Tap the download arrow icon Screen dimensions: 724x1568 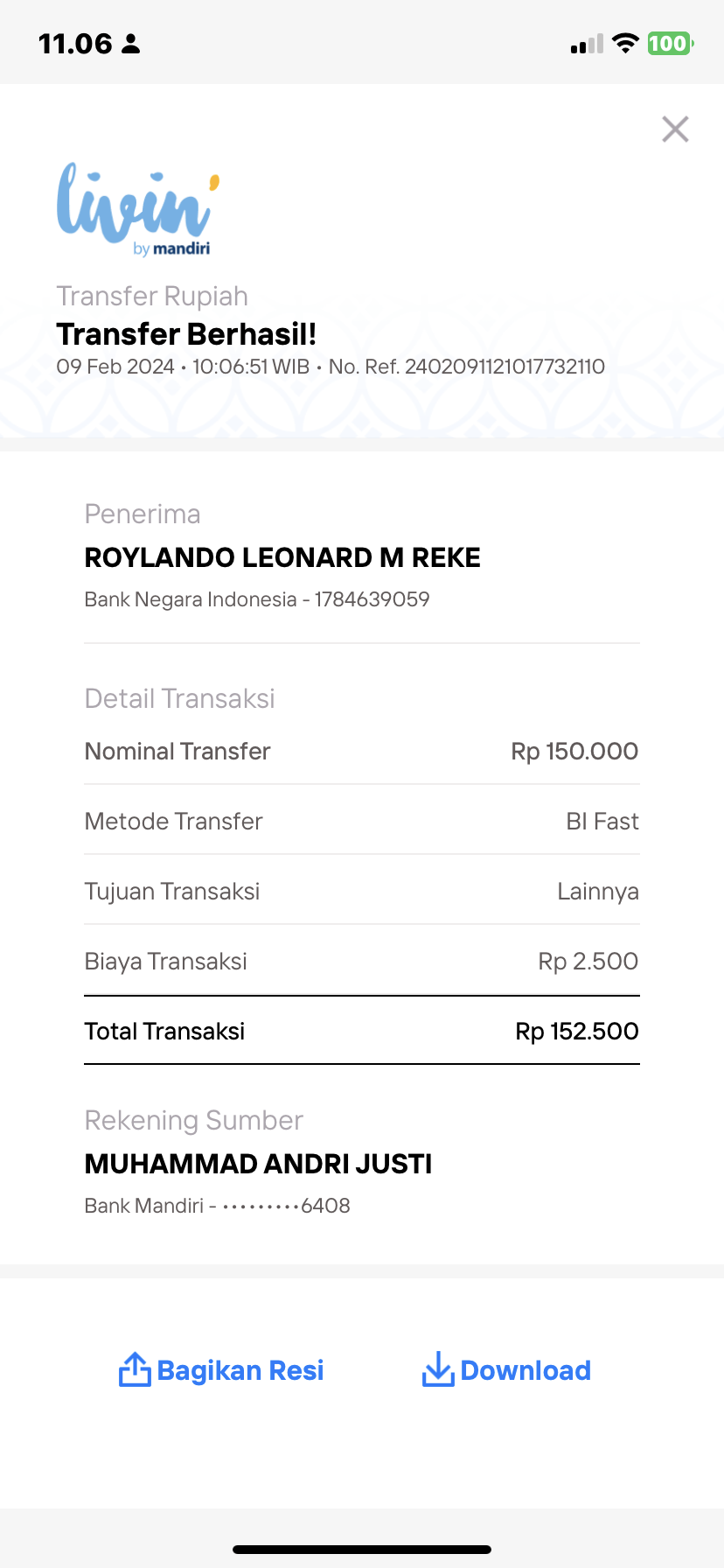click(437, 1369)
